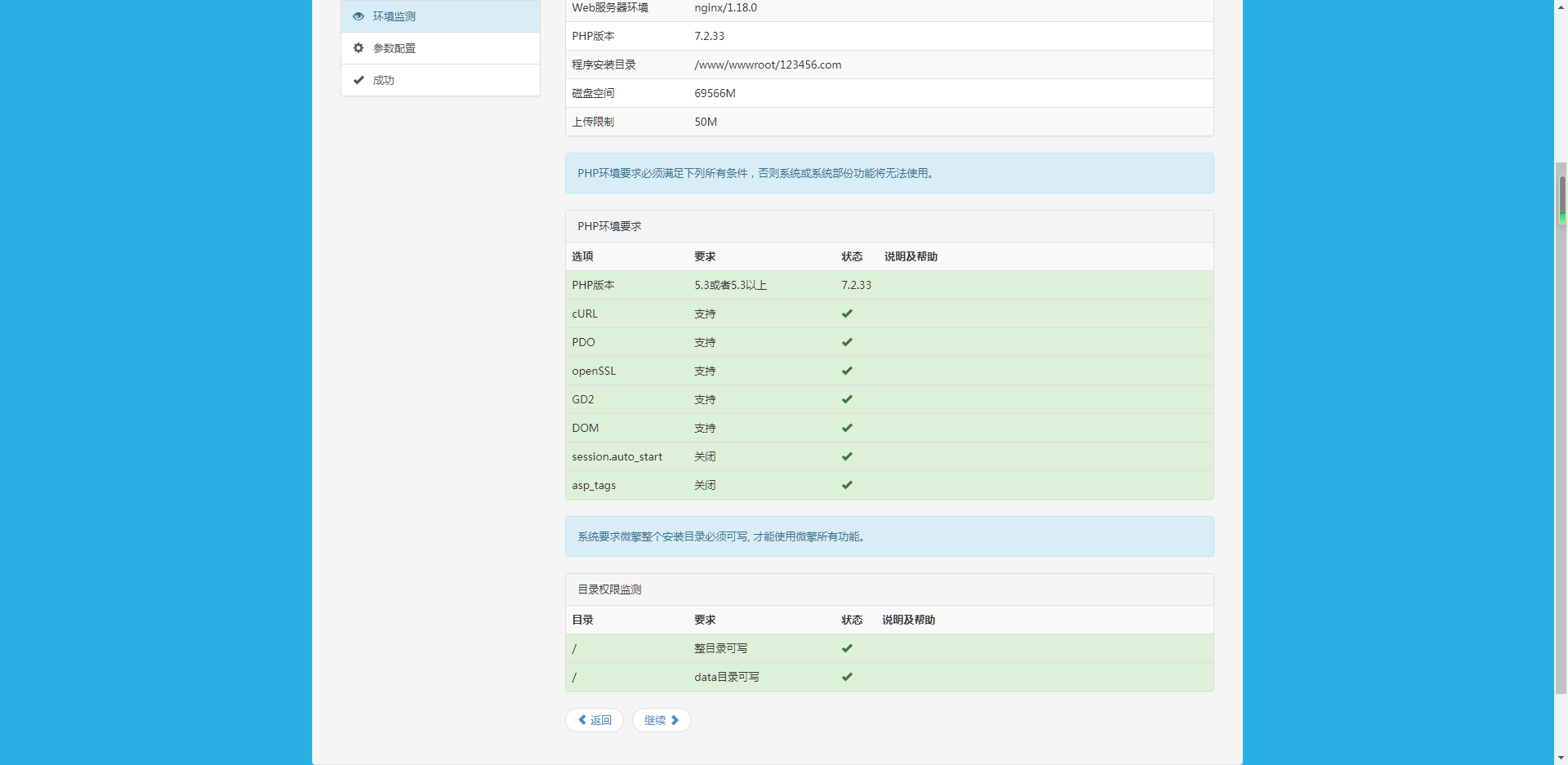Click the green check in the openSSL row
The image size is (1568, 765).
pos(847,371)
